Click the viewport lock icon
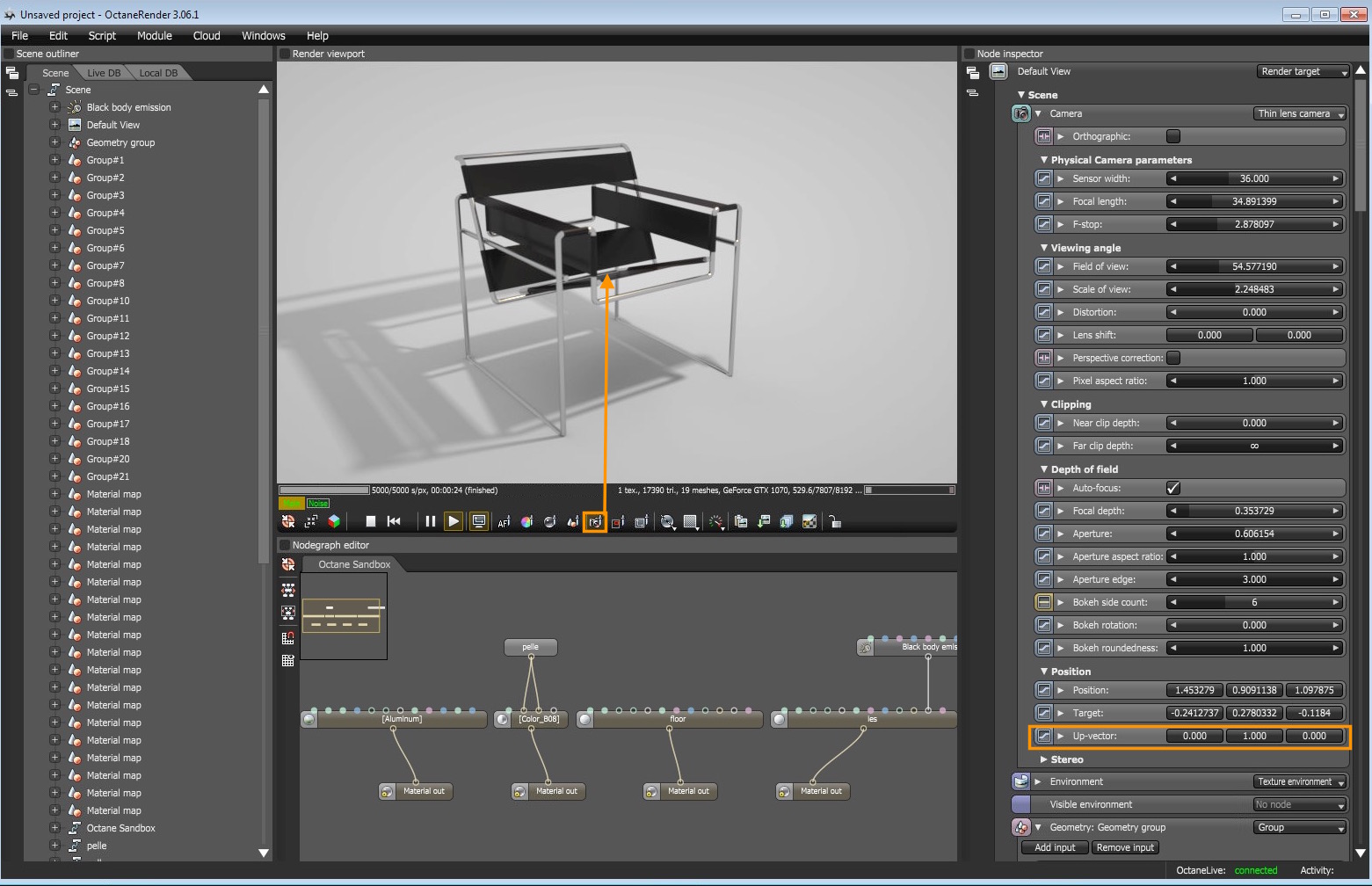Viewport: 1372px width, 886px height. click(835, 522)
